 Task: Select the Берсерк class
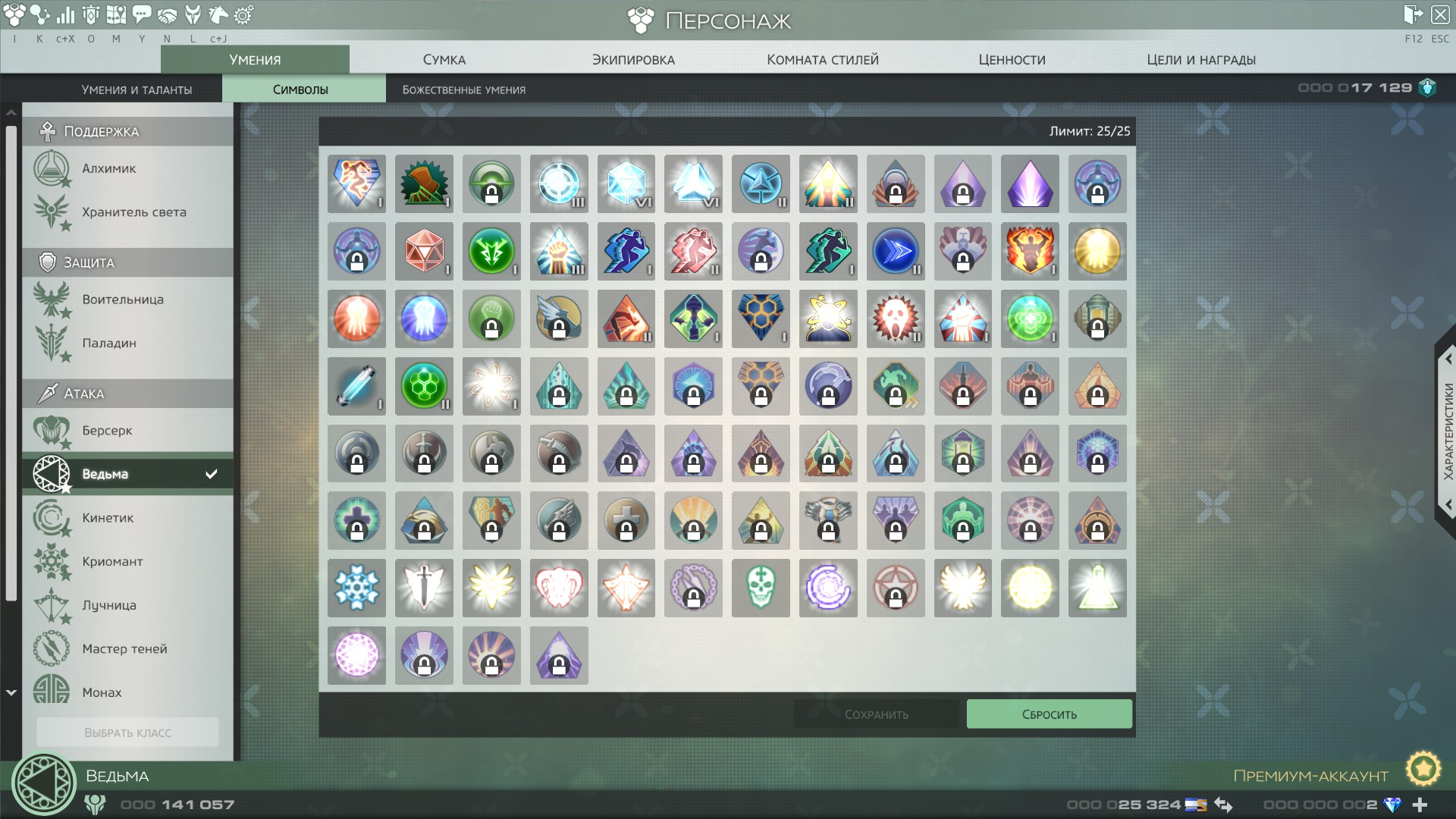tap(127, 431)
